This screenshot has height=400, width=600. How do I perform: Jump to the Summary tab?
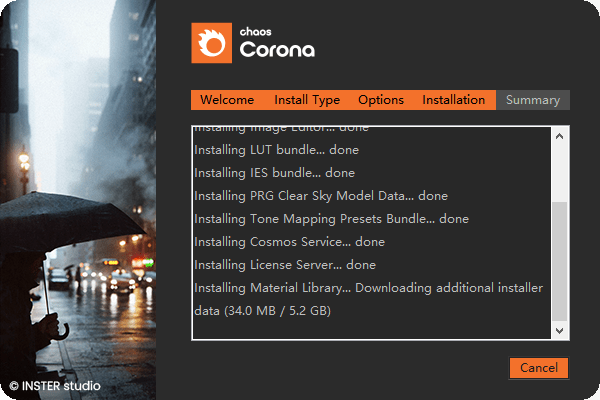tap(532, 100)
